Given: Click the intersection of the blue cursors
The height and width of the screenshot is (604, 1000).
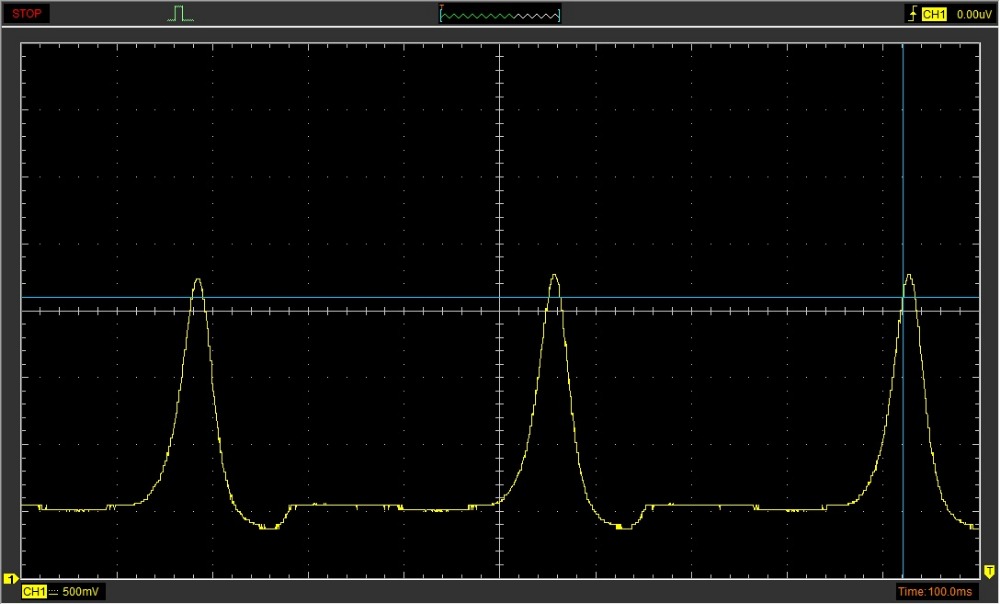Looking at the screenshot, I should coord(903,297).
